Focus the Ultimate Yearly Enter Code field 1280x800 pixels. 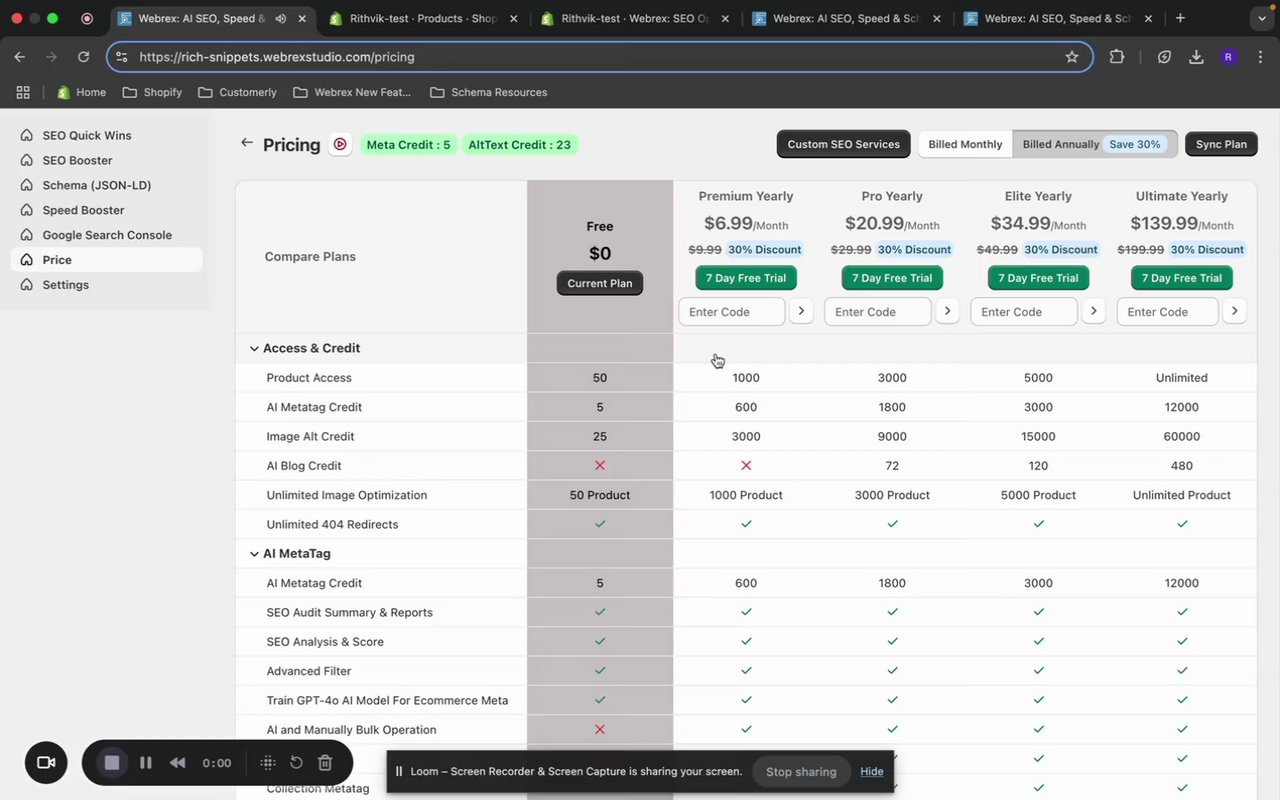point(1168,311)
